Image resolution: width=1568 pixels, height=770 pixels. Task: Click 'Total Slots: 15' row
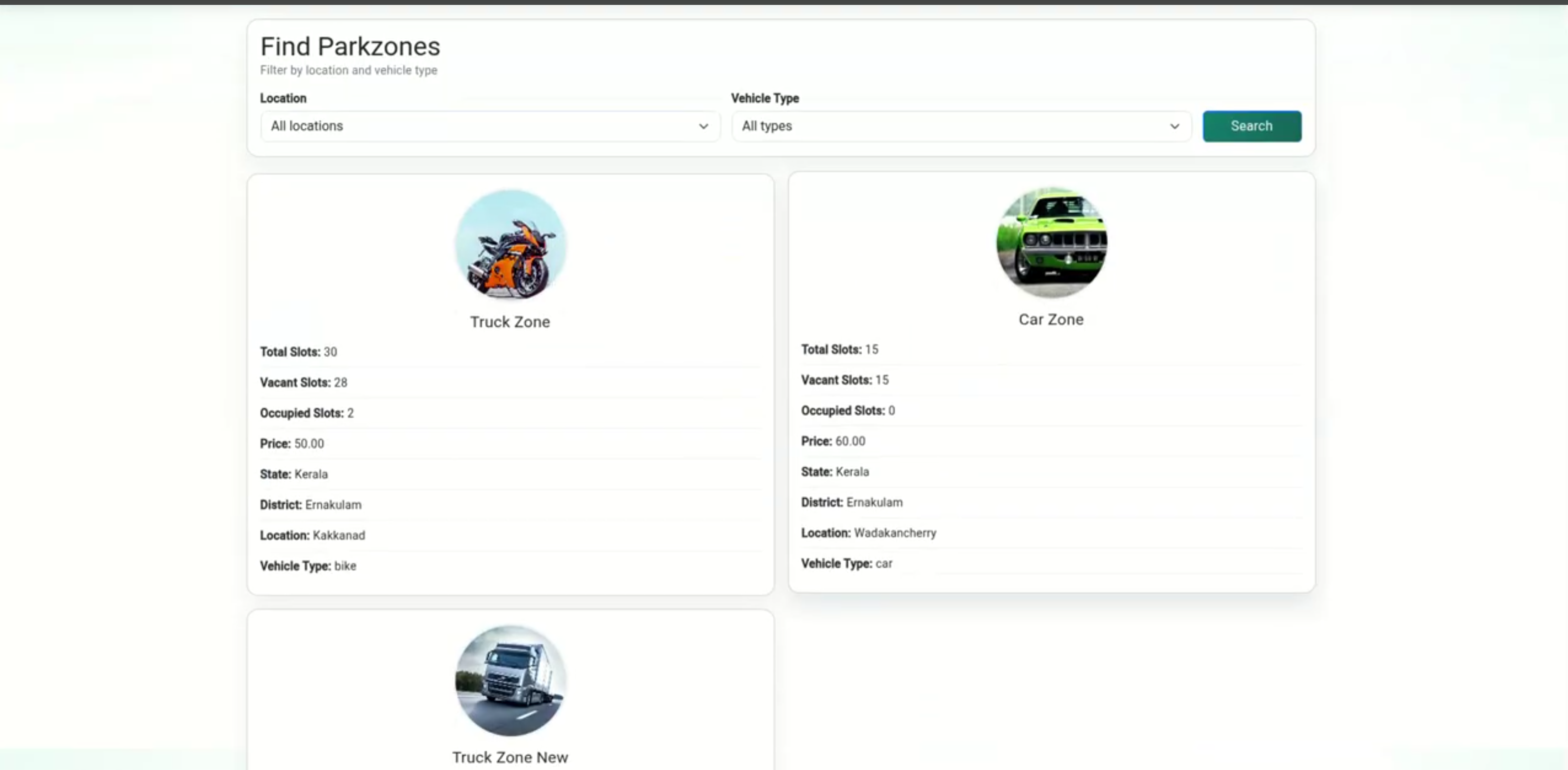coord(1051,349)
